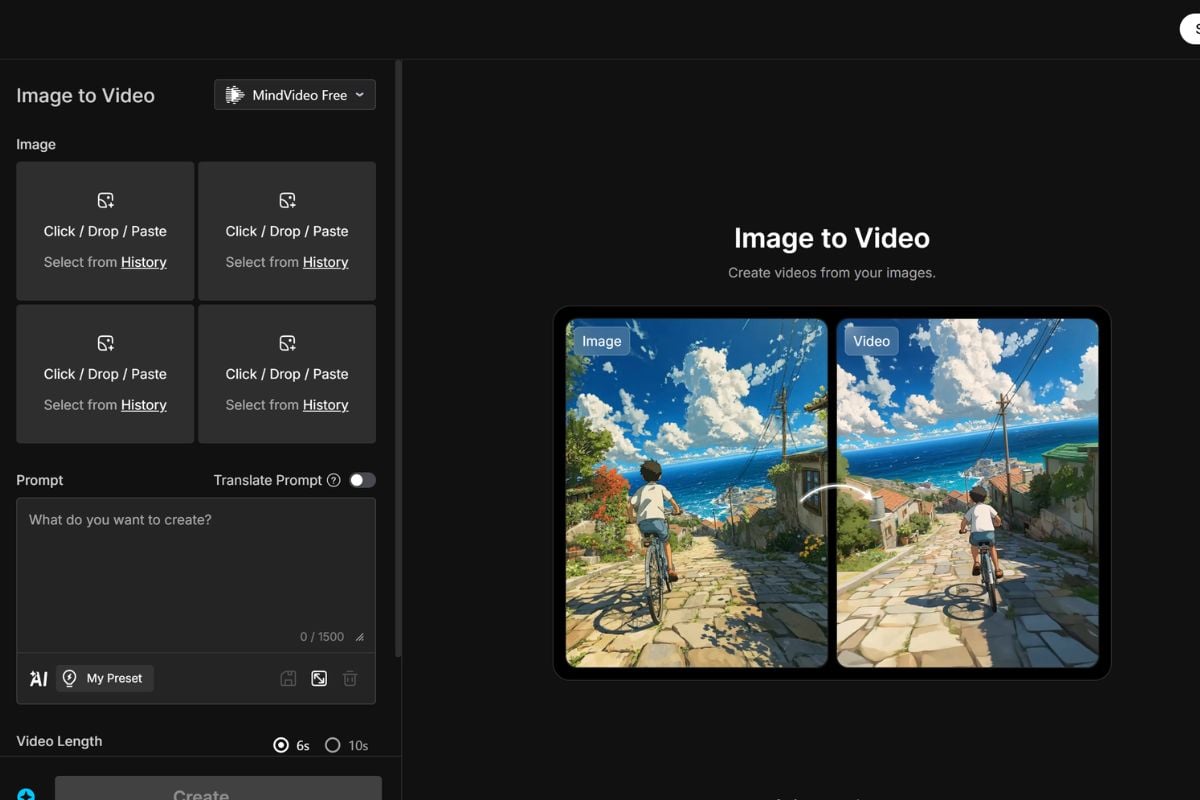Click the expand prompt editor icon
The height and width of the screenshot is (800, 1200).
(x=319, y=678)
